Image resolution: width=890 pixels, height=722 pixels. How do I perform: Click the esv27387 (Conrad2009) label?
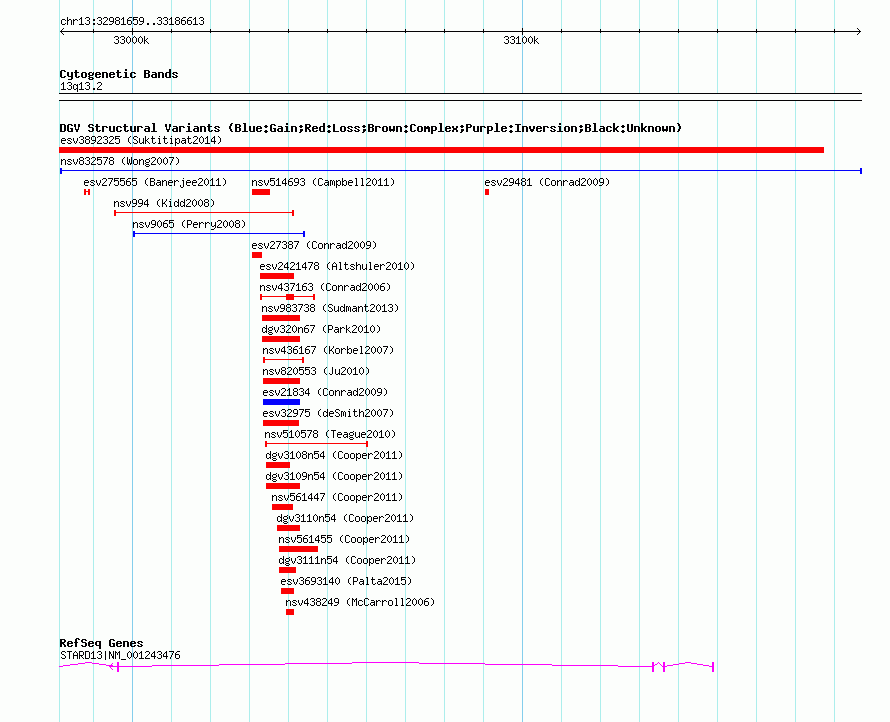click(314, 245)
